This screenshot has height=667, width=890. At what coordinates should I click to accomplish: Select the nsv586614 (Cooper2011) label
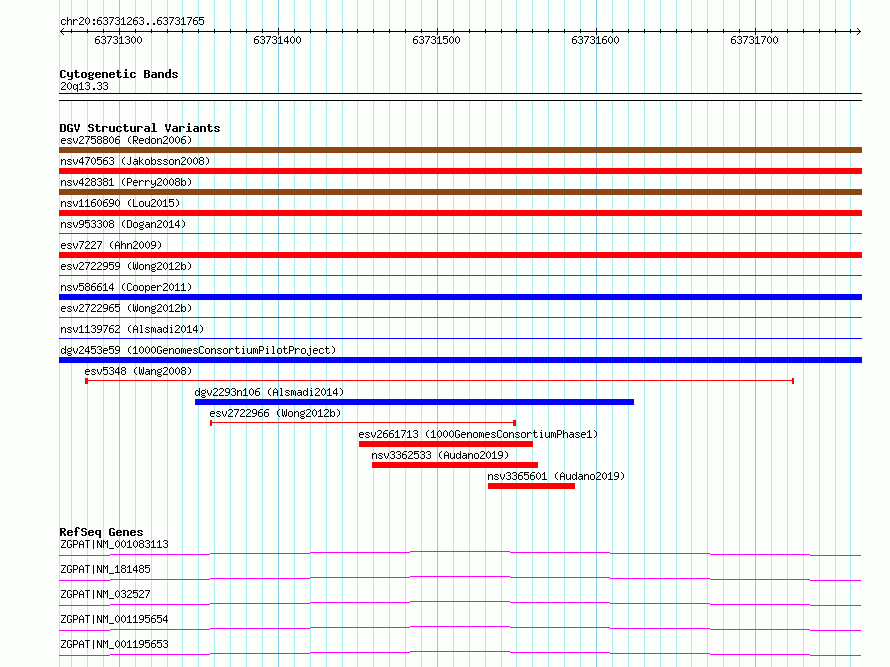(126, 287)
